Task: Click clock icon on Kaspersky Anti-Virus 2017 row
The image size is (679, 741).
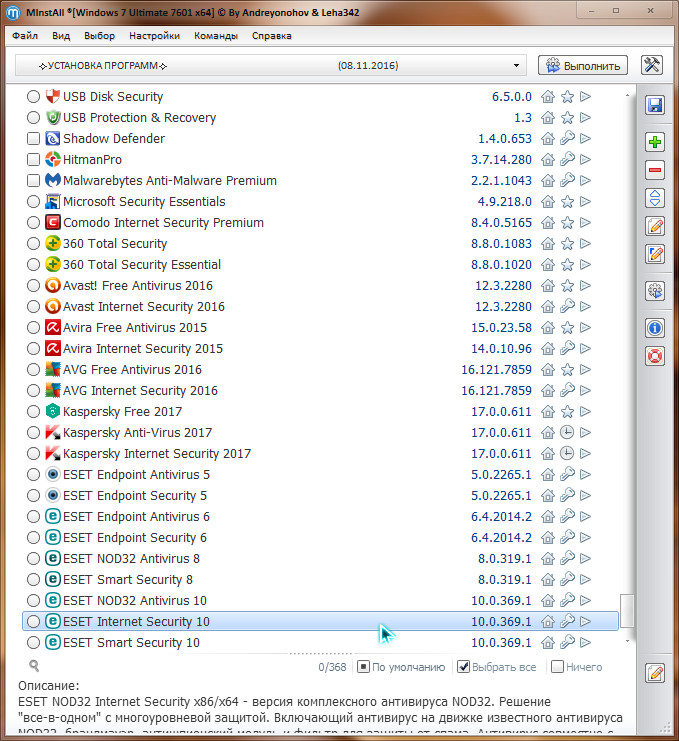Action: [x=567, y=432]
